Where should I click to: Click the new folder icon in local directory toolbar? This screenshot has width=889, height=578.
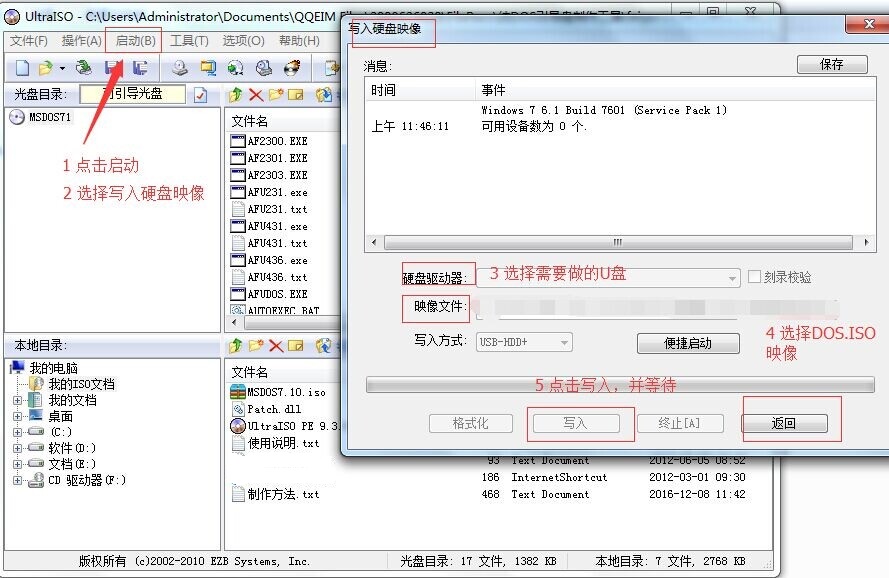[x=256, y=346]
